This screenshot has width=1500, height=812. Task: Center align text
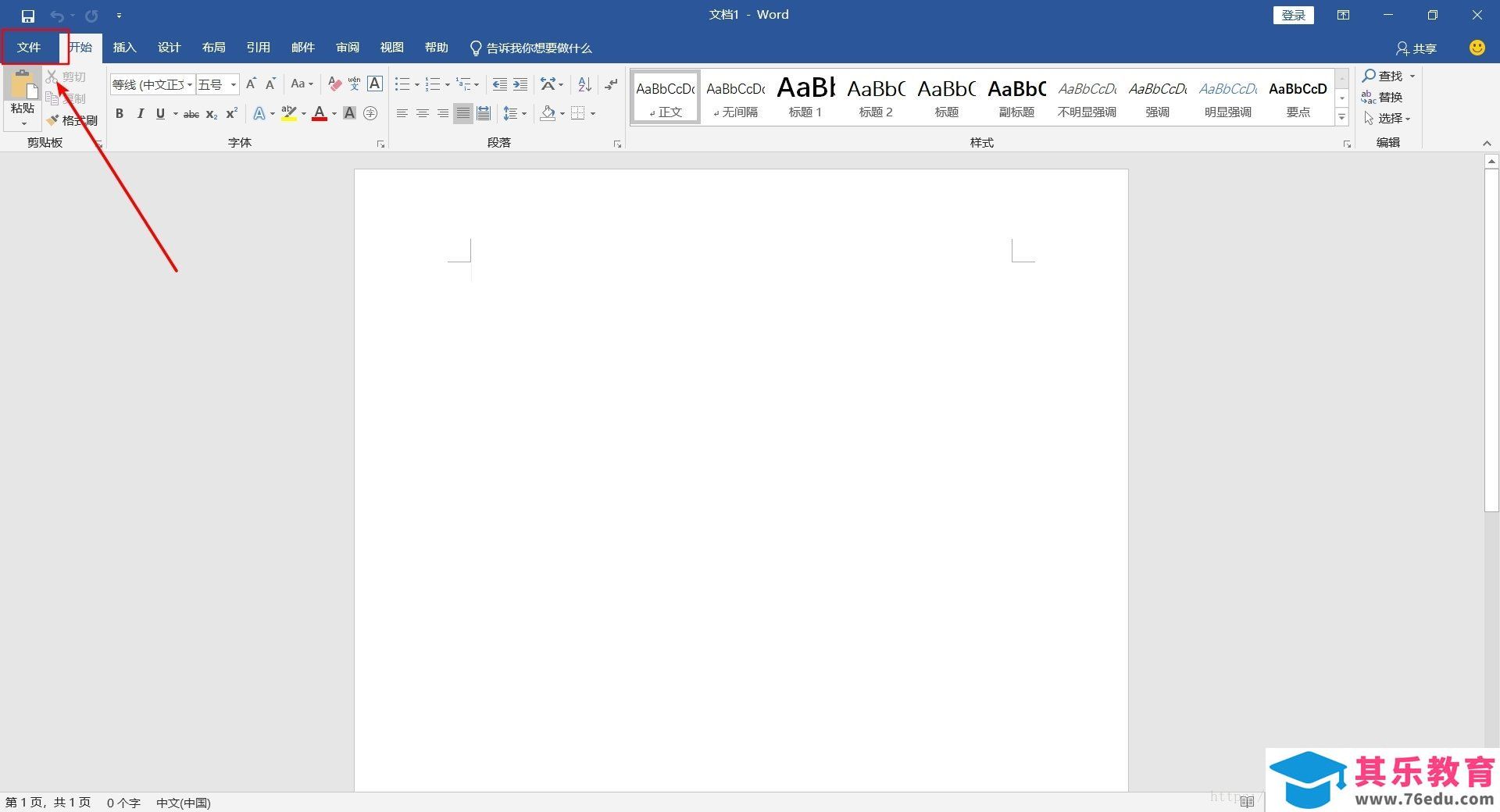(423, 114)
